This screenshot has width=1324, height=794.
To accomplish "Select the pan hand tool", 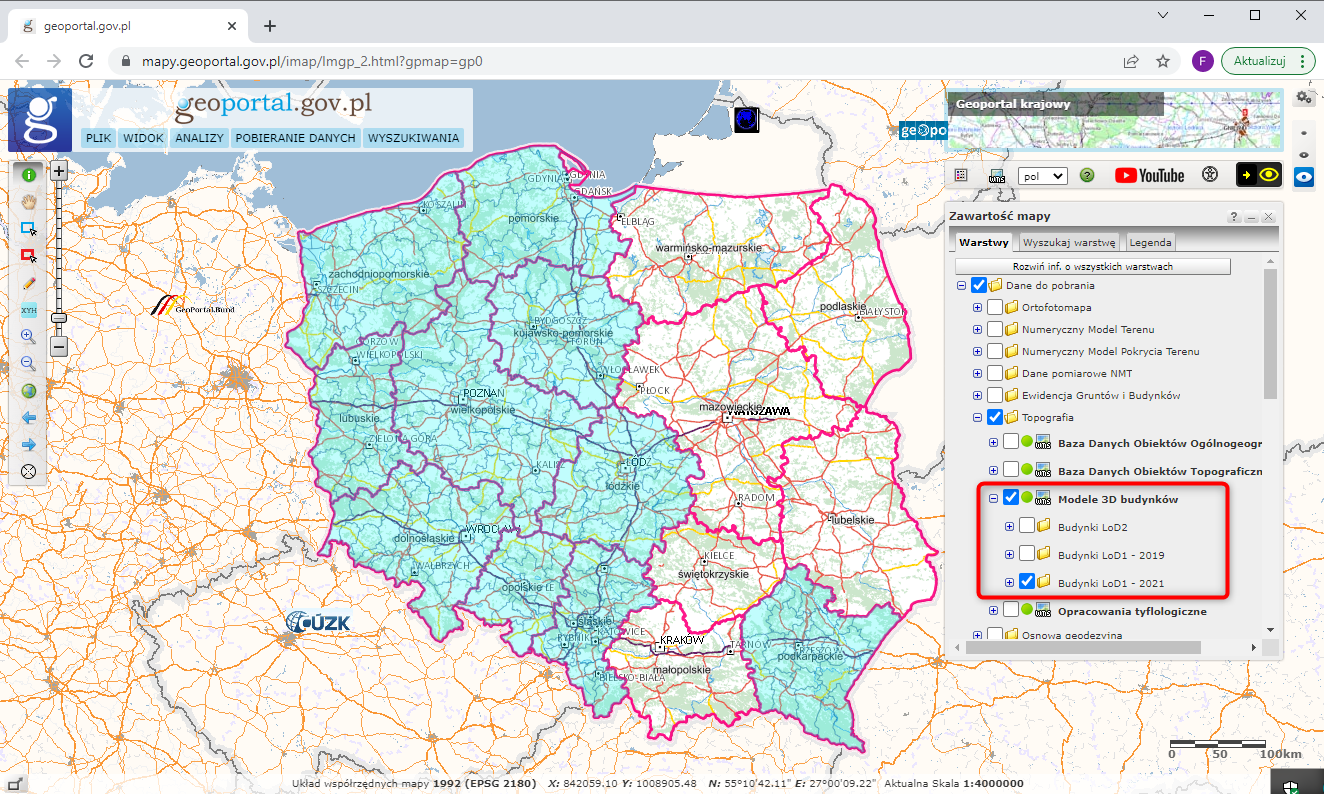I will click(28, 201).
